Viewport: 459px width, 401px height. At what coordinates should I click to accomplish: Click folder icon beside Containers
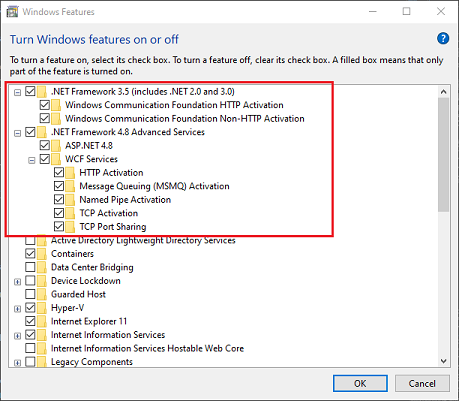click(x=42, y=254)
